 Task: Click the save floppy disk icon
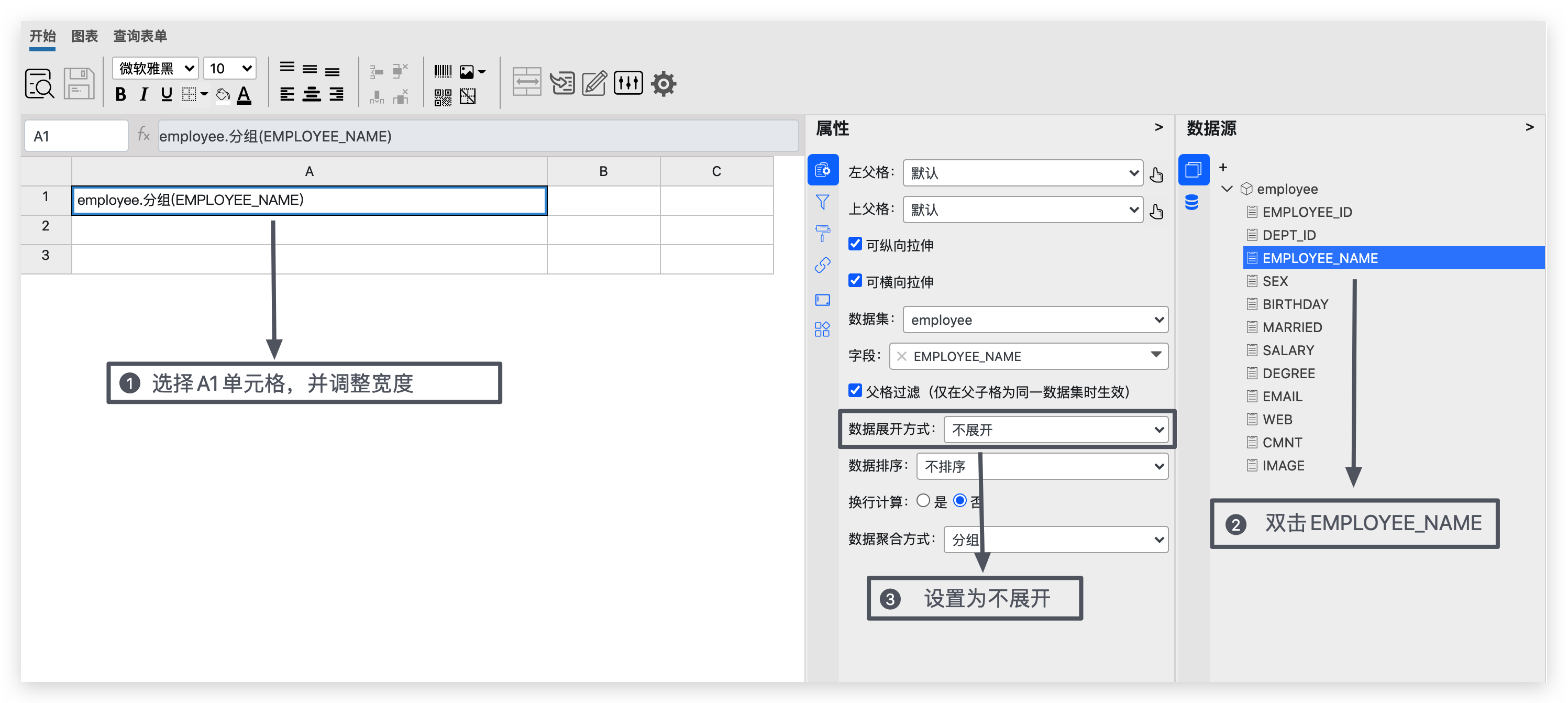(x=79, y=84)
